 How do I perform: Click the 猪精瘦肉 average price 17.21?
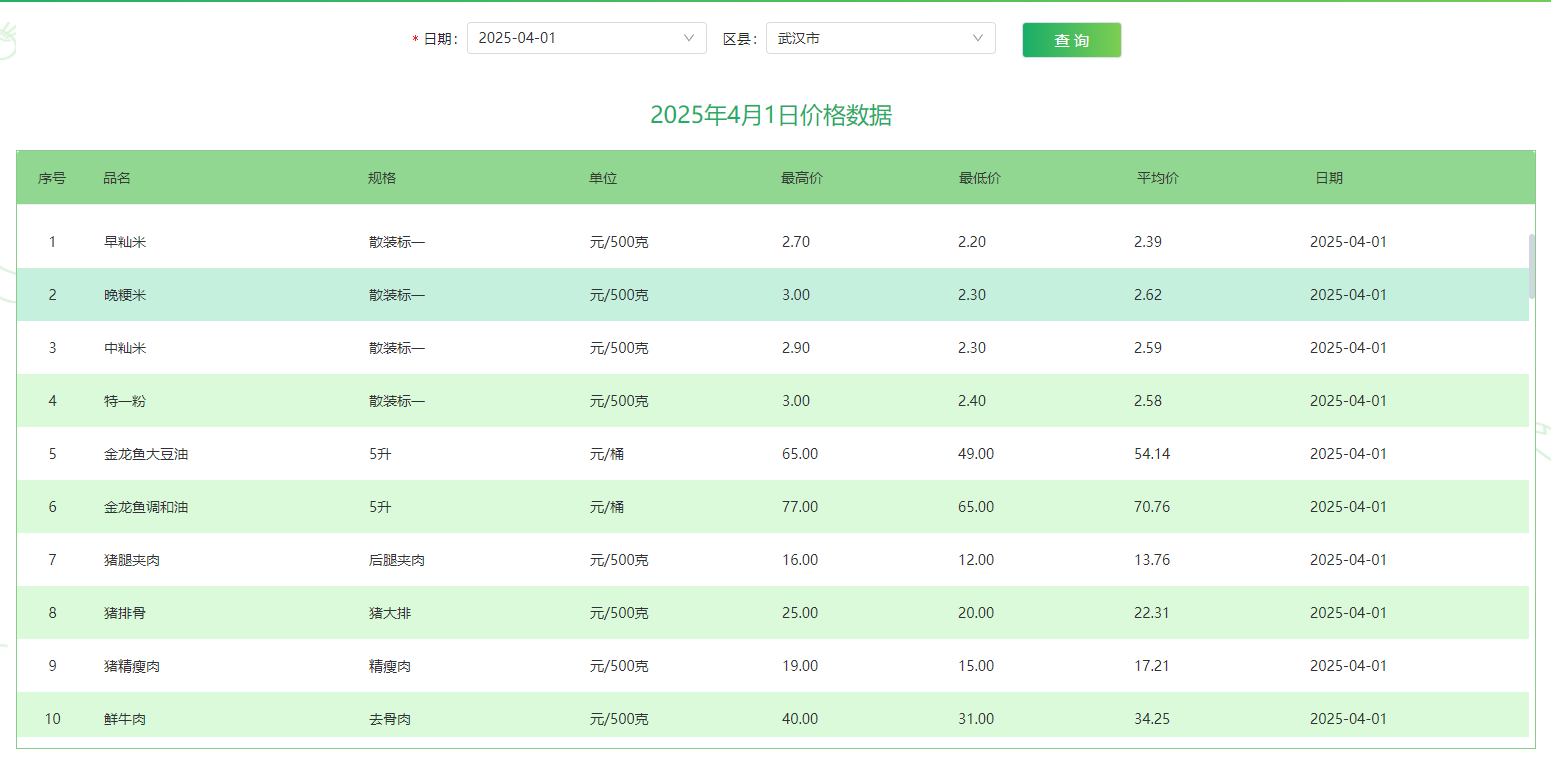[1151, 666]
